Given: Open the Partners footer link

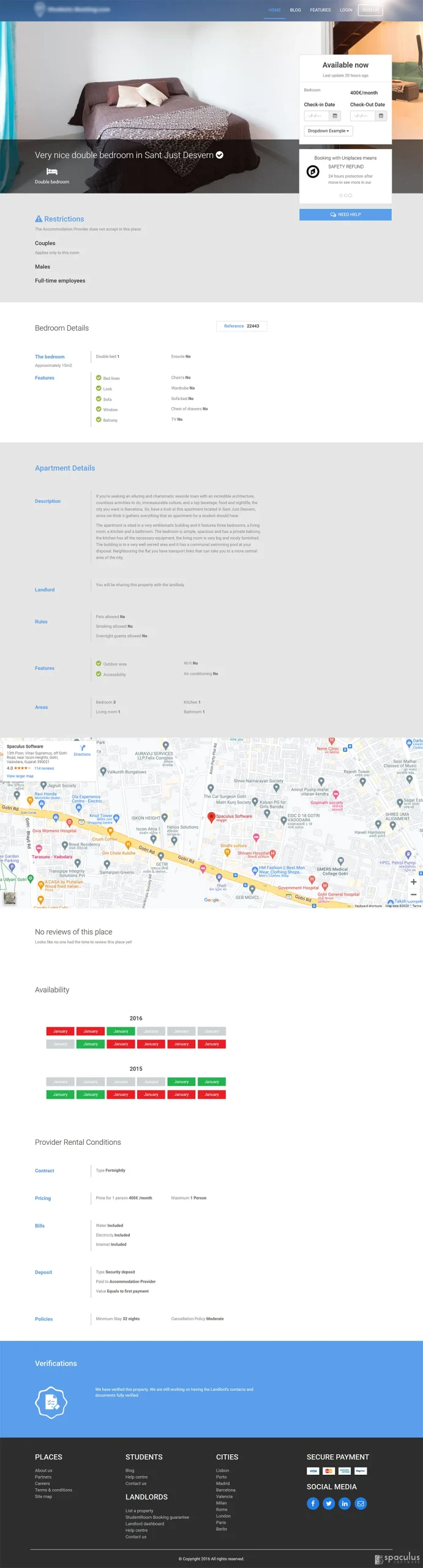Looking at the screenshot, I should [x=43, y=1477].
